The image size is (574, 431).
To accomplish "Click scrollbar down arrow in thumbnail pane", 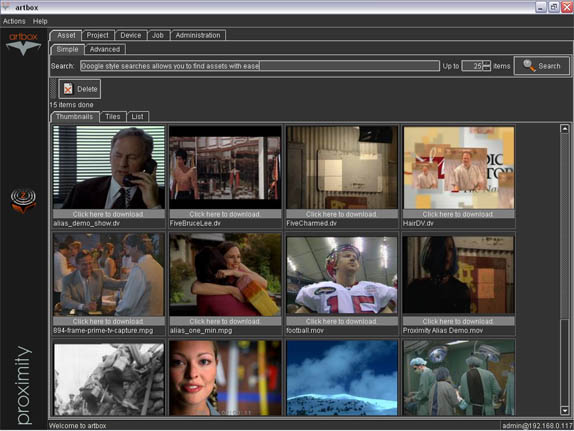I will 564,410.
